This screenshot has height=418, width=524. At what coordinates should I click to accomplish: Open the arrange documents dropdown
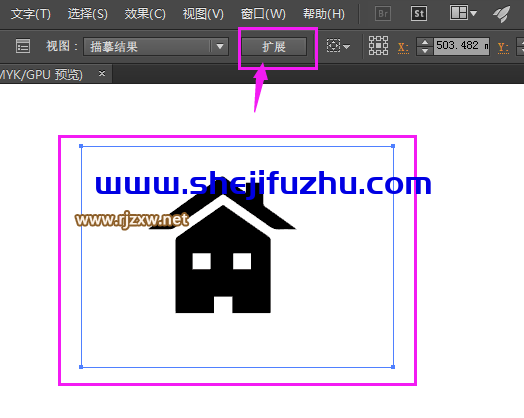click(463, 13)
